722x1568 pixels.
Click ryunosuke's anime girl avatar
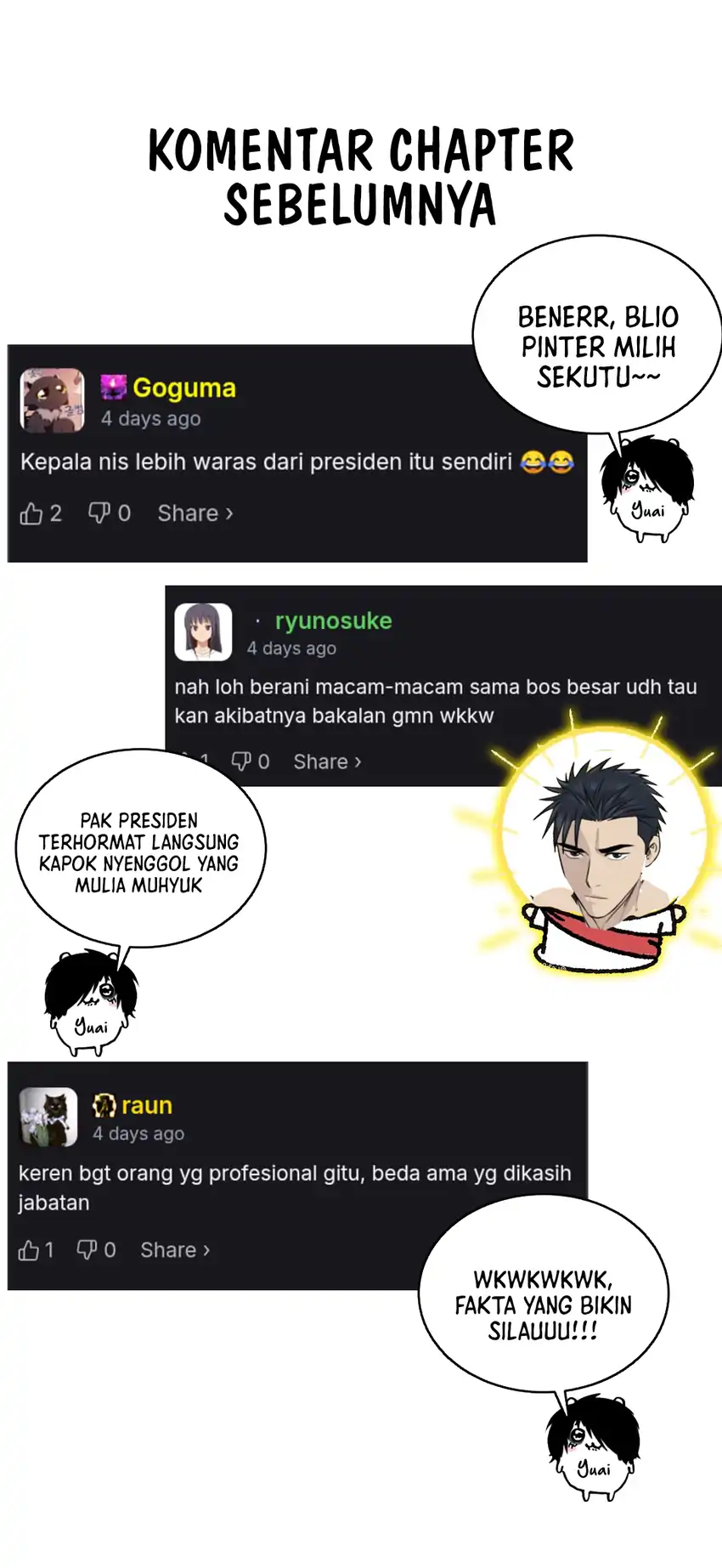[x=203, y=632]
